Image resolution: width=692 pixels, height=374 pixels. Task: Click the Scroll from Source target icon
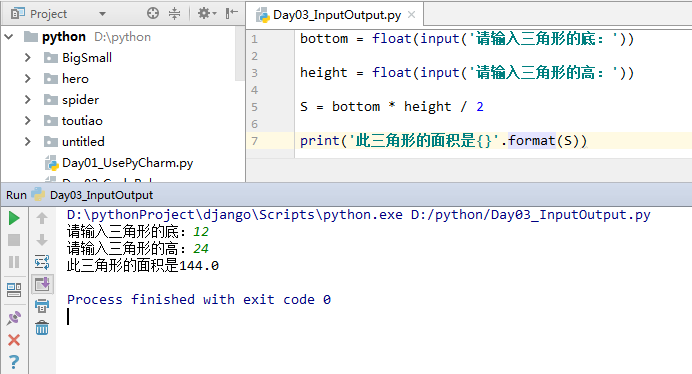(x=153, y=13)
